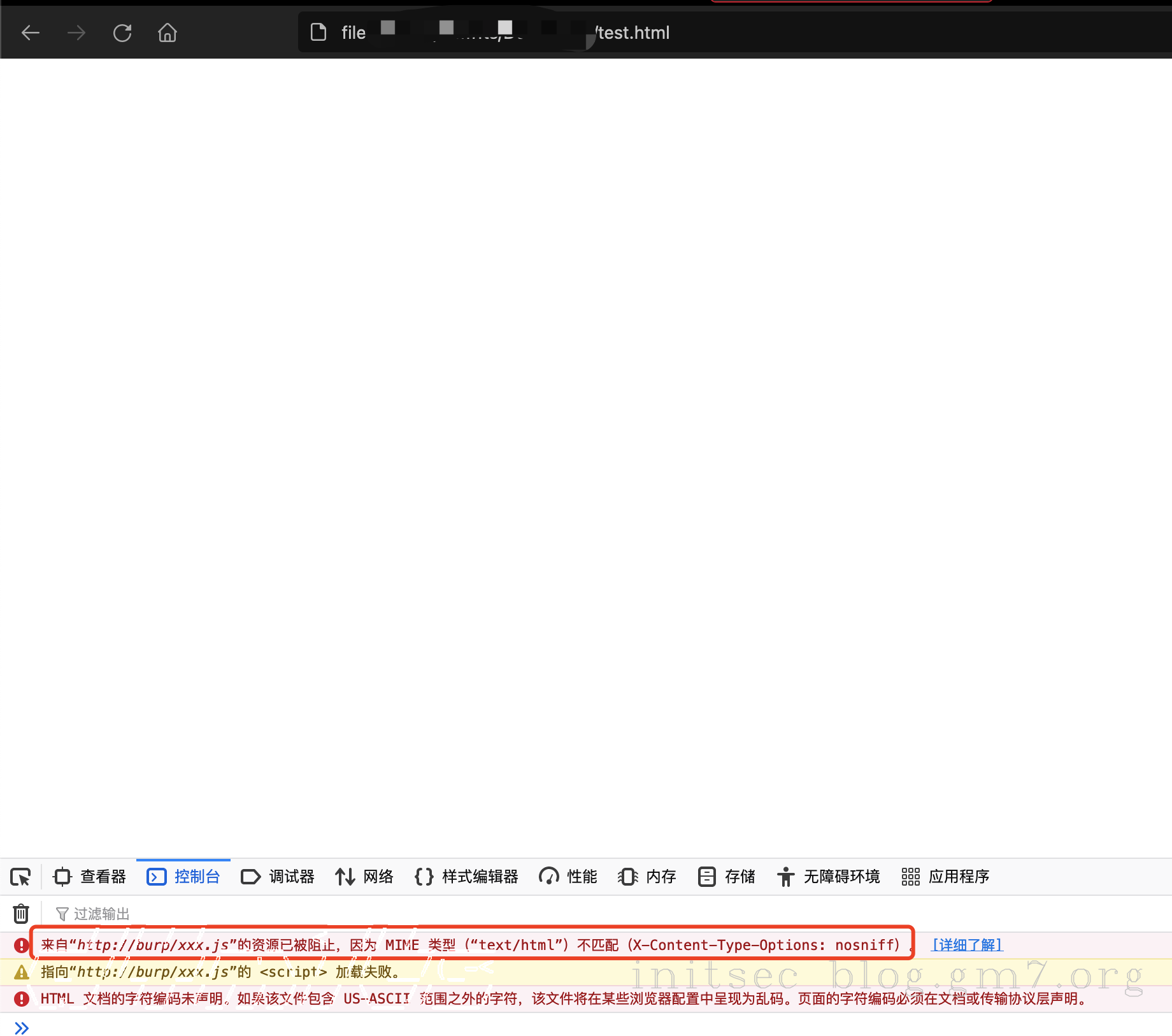
Task: Click the console prompt double-chevron
Action: click(22, 1028)
